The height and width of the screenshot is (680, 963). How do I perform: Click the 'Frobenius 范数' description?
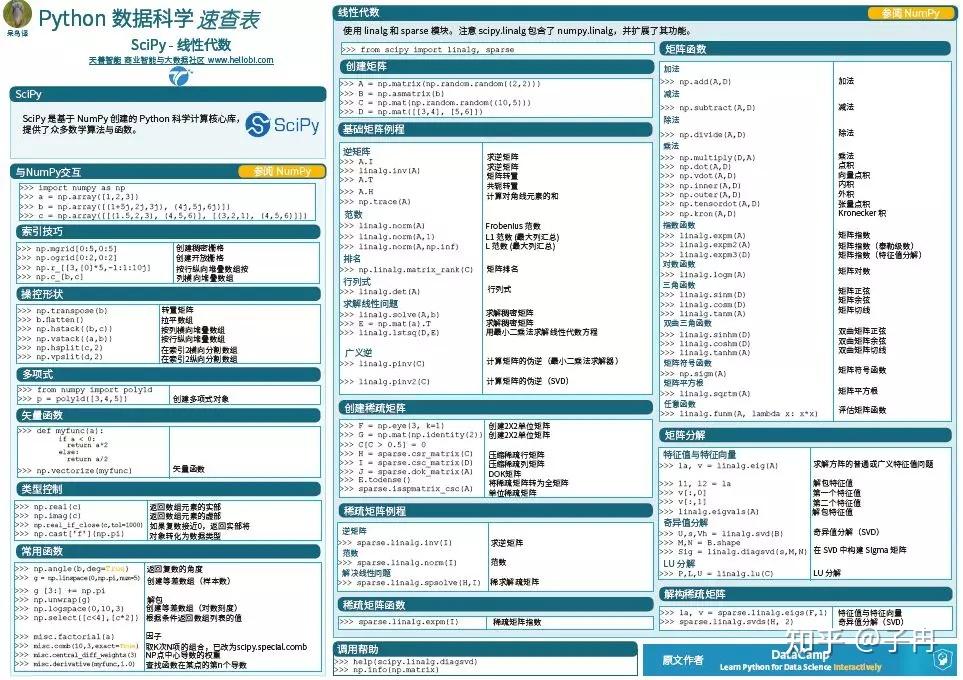point(513,227)
